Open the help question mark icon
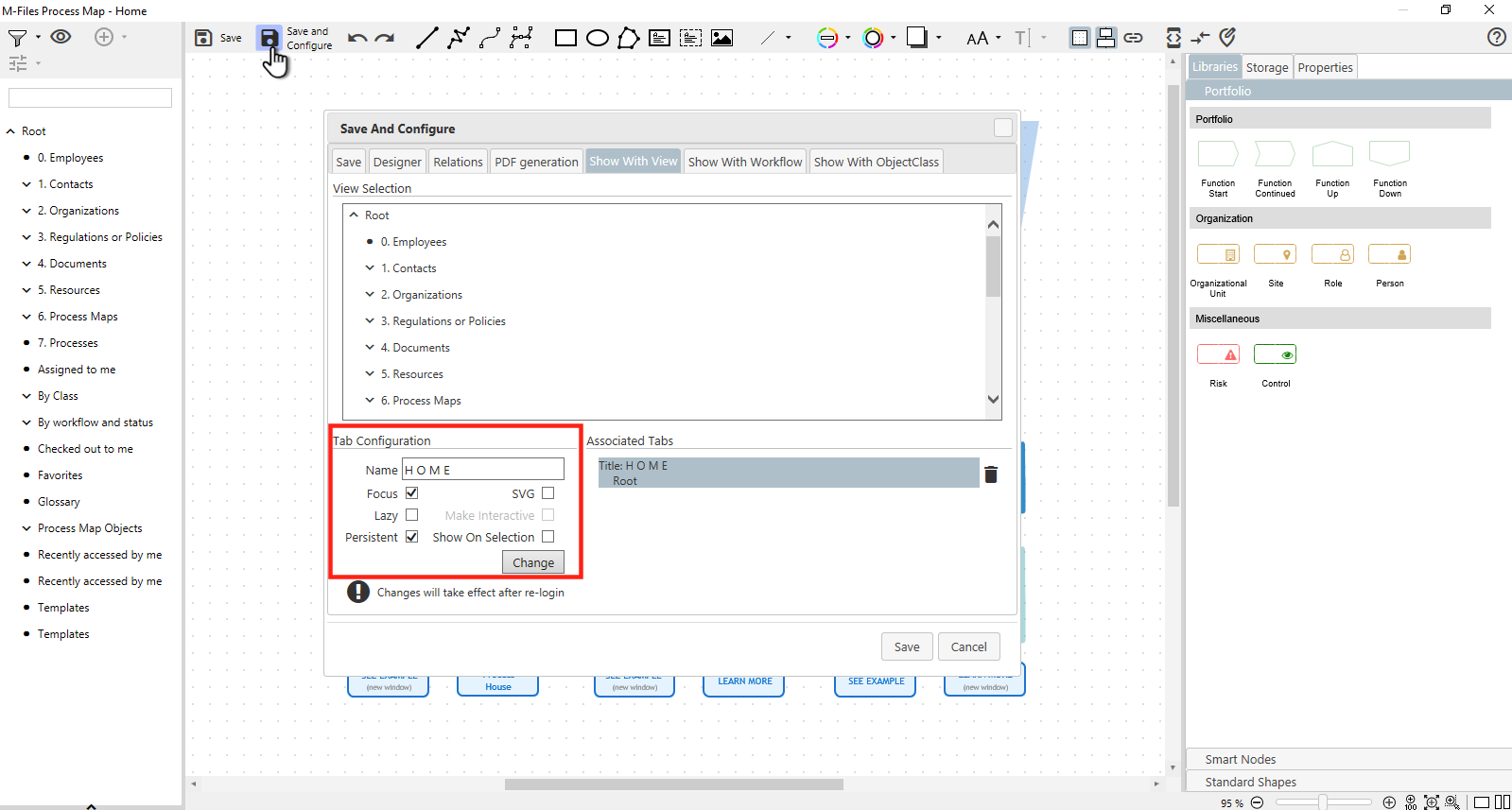The image size is (1512, 810). 1496,37
